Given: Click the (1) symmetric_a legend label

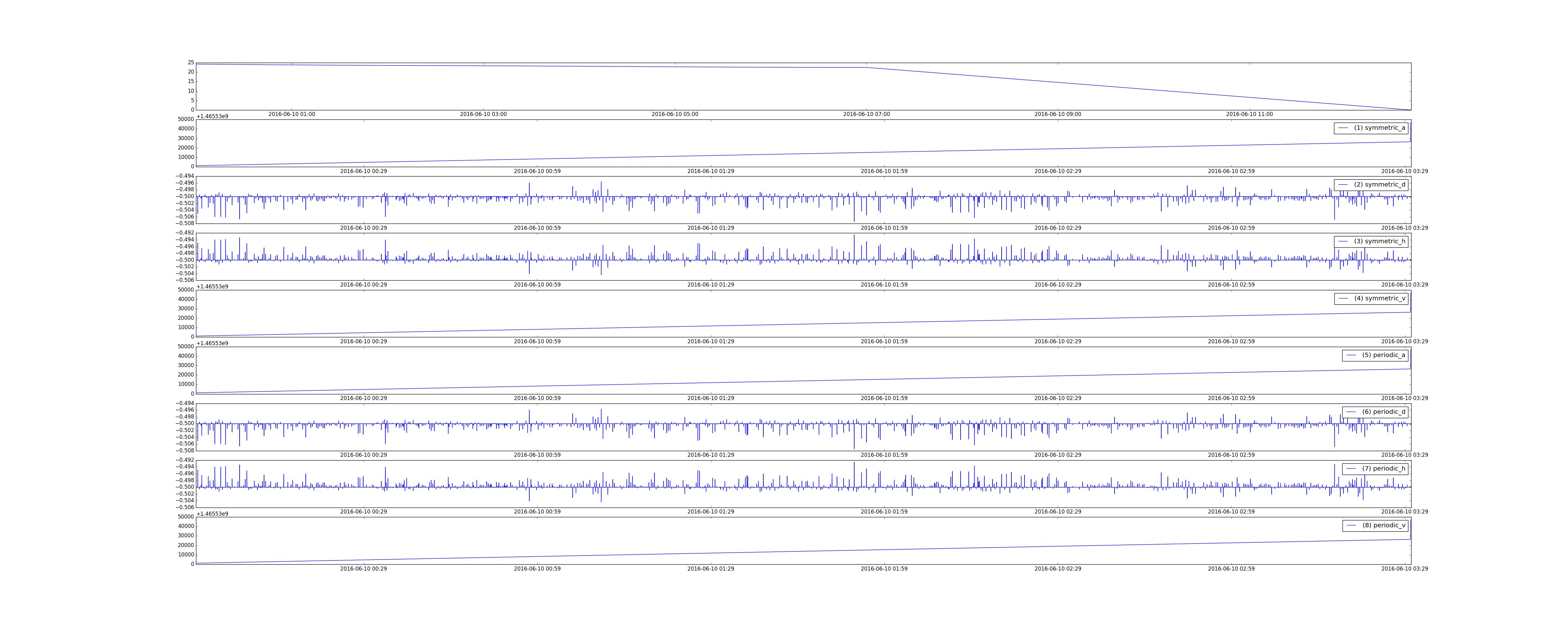Looking at the screenshot, I should (1379, 128).
